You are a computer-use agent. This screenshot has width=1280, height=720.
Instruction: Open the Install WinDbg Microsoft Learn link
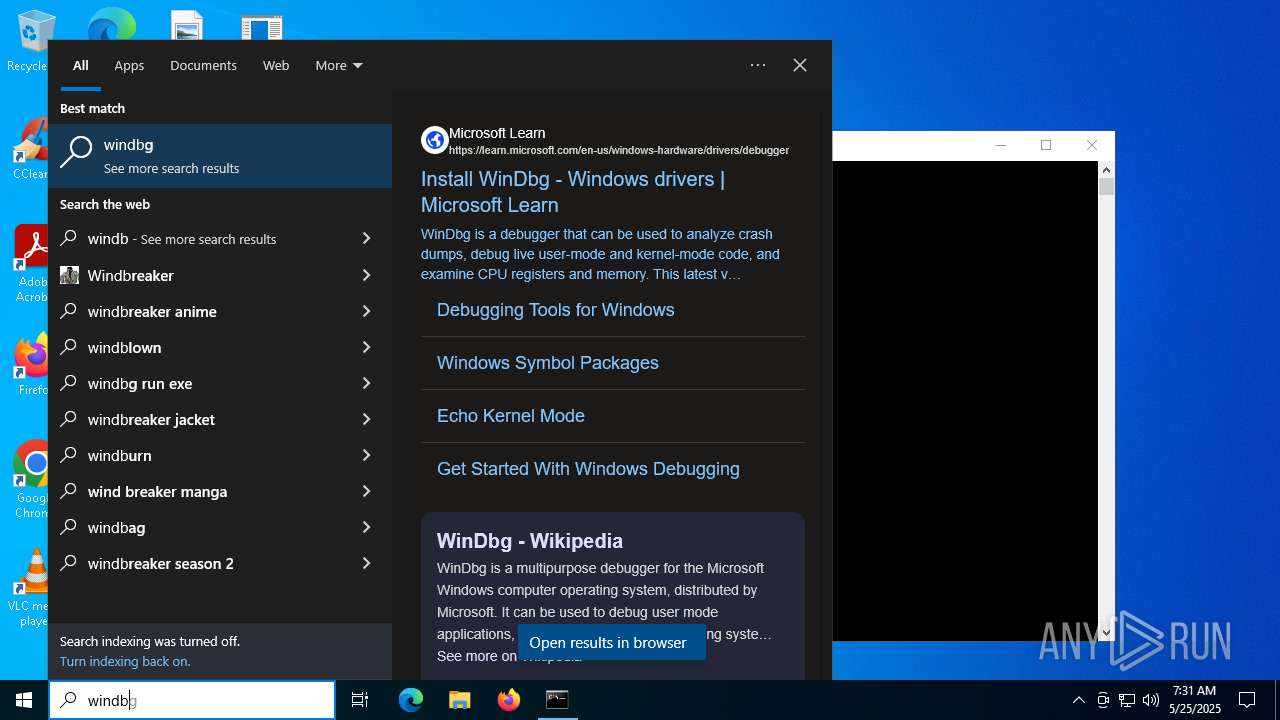pyautogui.click(x=573, y=192)
